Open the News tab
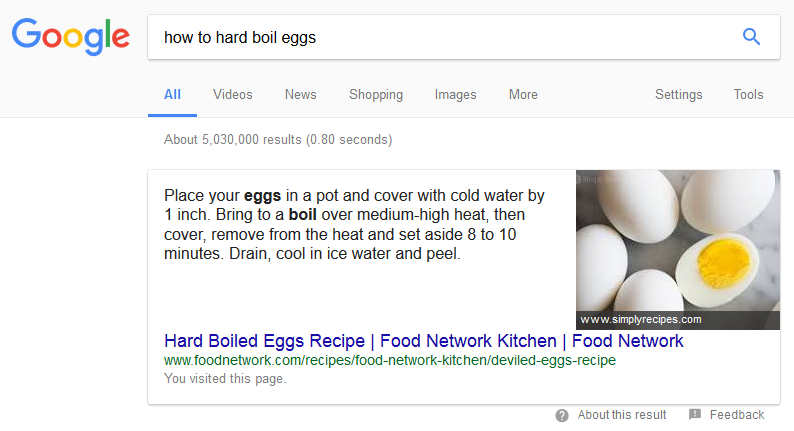The width and height of the screenshot is (794, 431). pyautogui.click(x=300, y=95)
